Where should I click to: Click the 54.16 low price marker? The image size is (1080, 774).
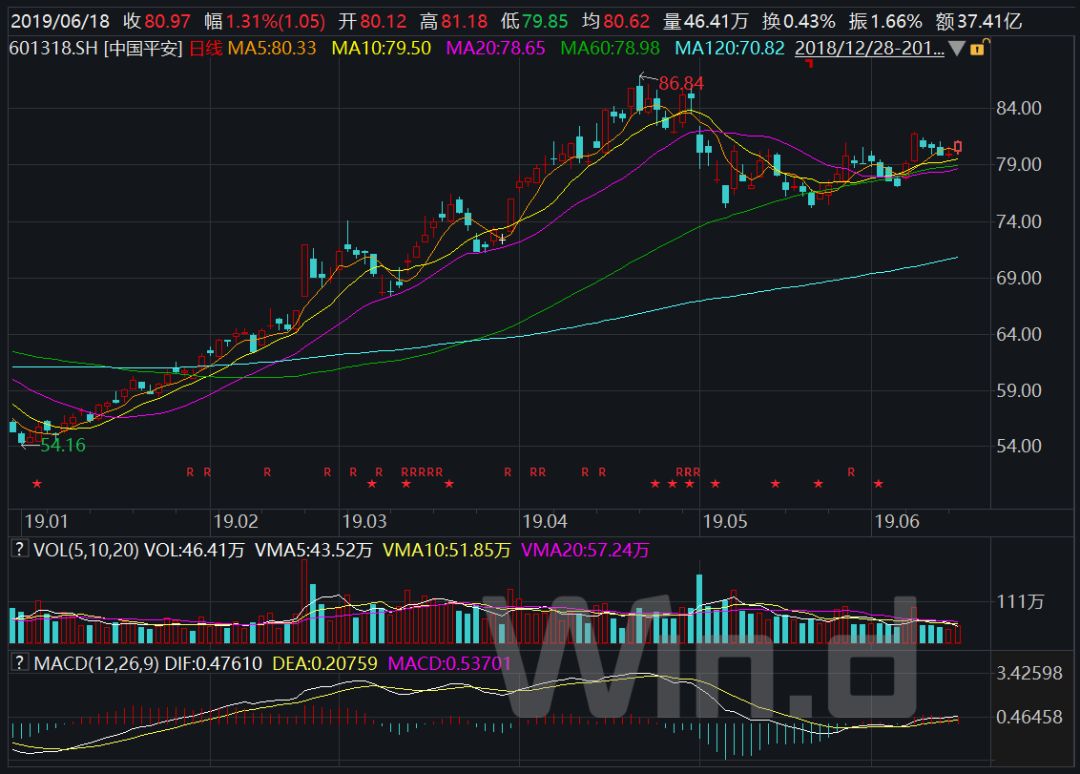point(63,446)
